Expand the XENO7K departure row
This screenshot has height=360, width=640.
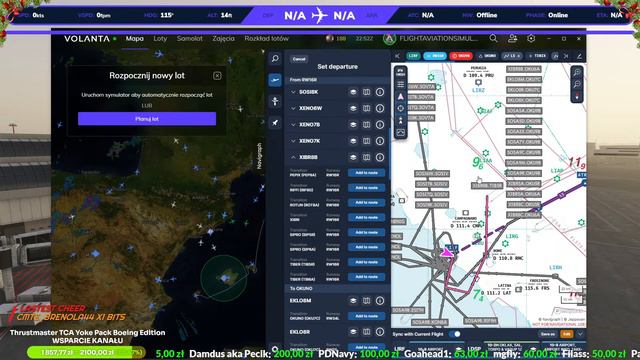293,141
